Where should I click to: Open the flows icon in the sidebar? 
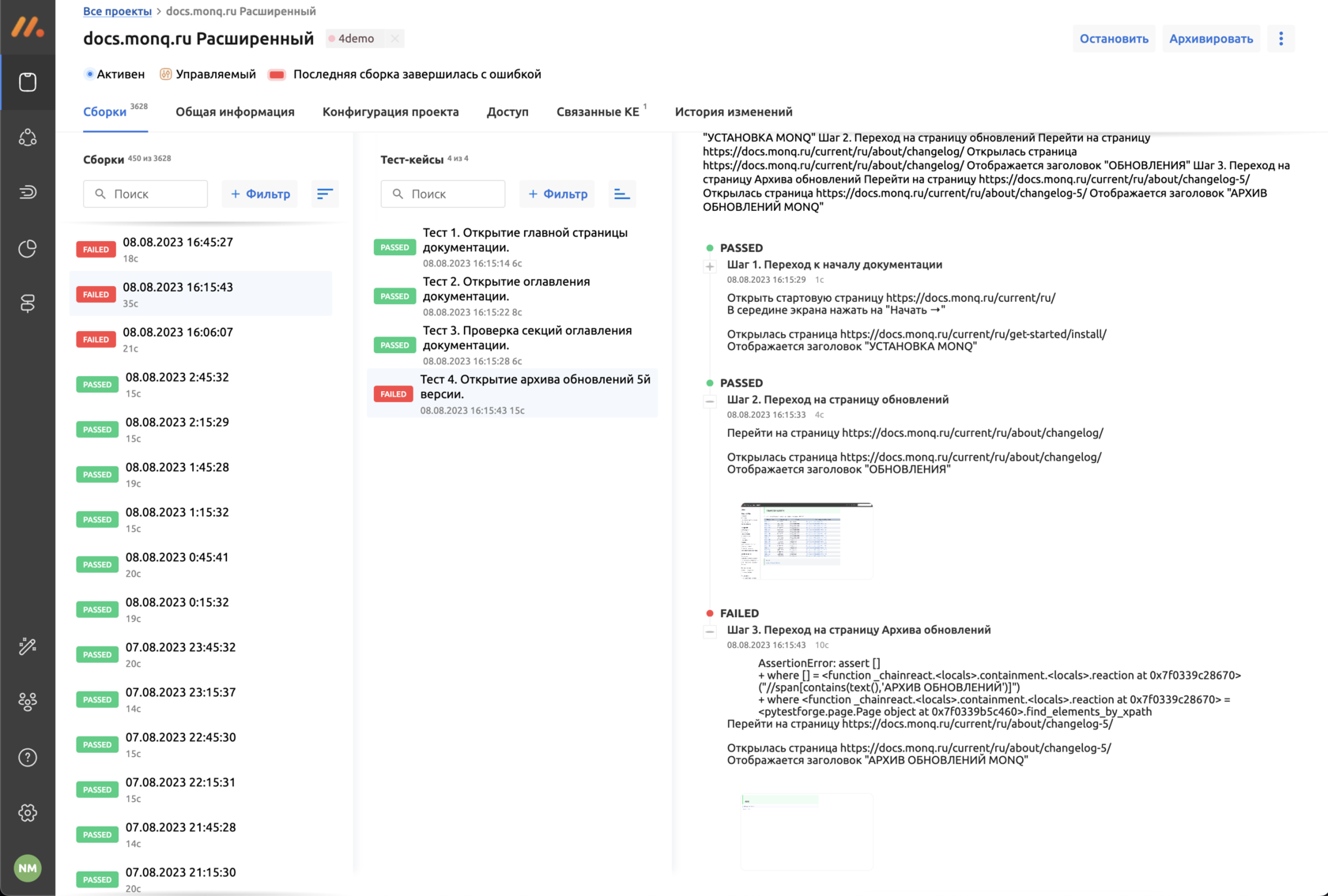28,192
